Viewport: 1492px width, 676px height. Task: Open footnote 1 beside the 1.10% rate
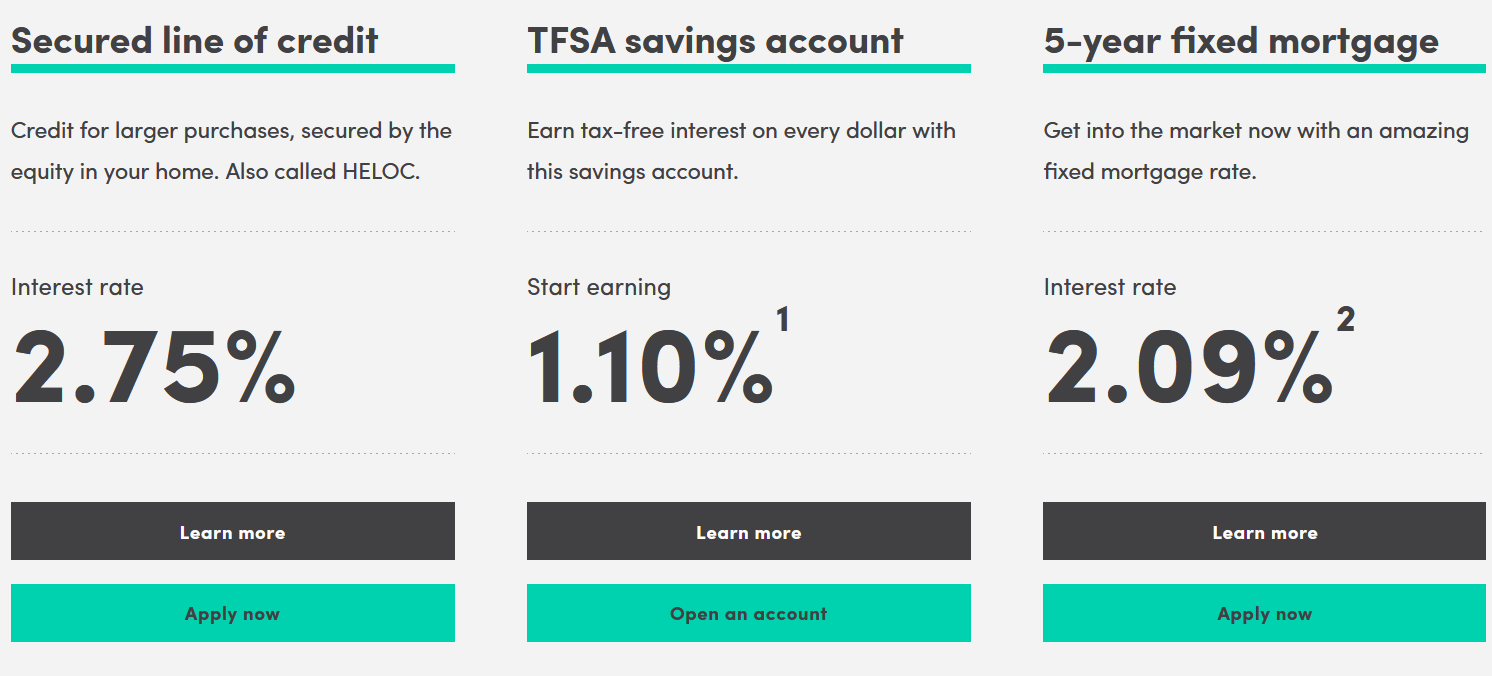pos(782,320)
